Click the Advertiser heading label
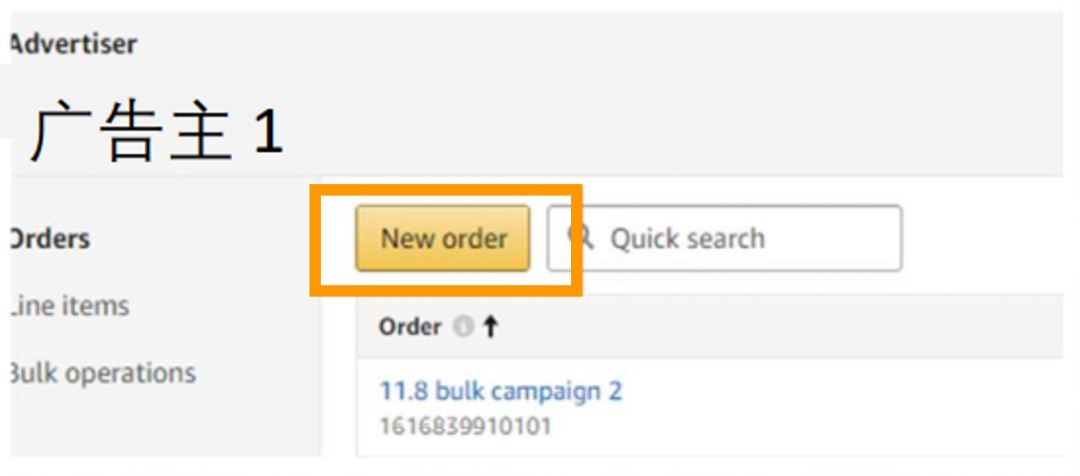This screenshot has width=1080, height=476. point(72,44)
